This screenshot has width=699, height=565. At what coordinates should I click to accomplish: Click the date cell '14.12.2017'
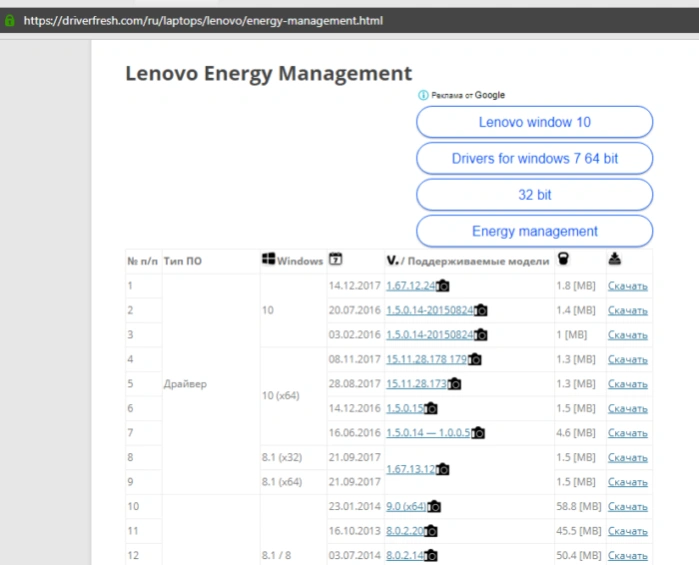[354, 286]
